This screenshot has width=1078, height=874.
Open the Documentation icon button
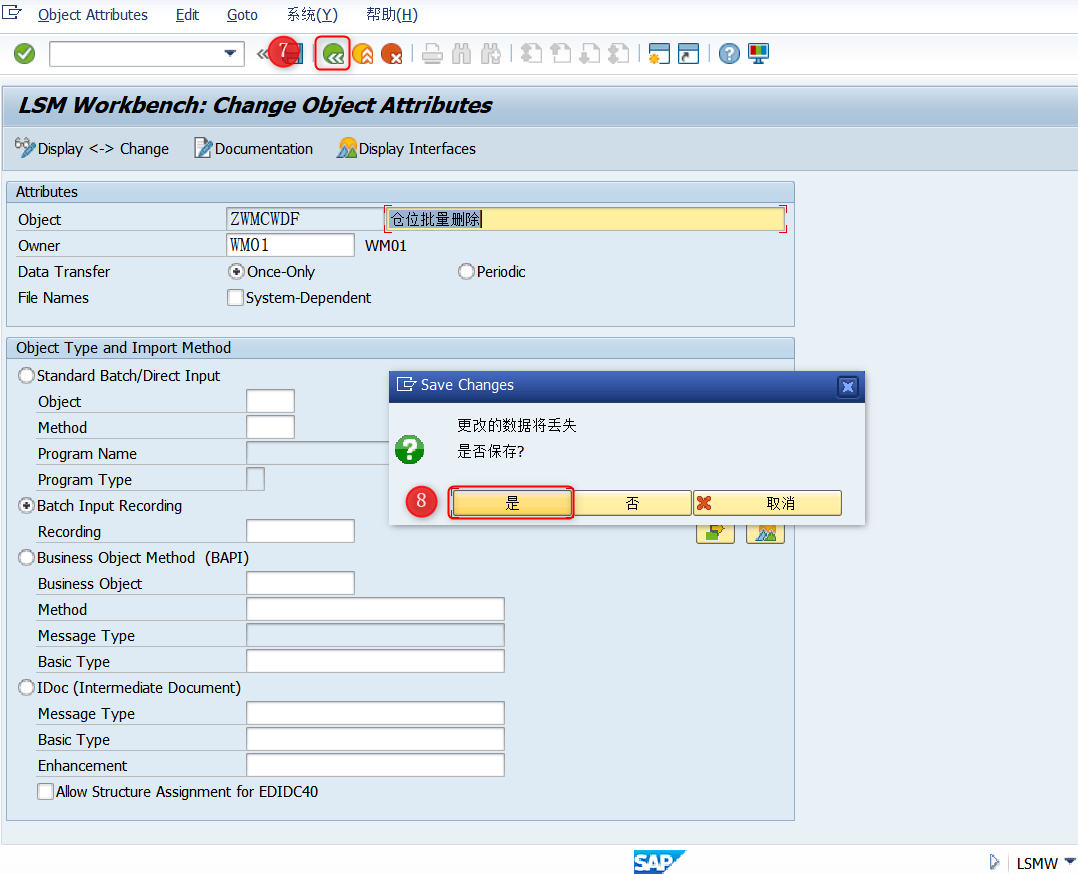tap(203, 148)
